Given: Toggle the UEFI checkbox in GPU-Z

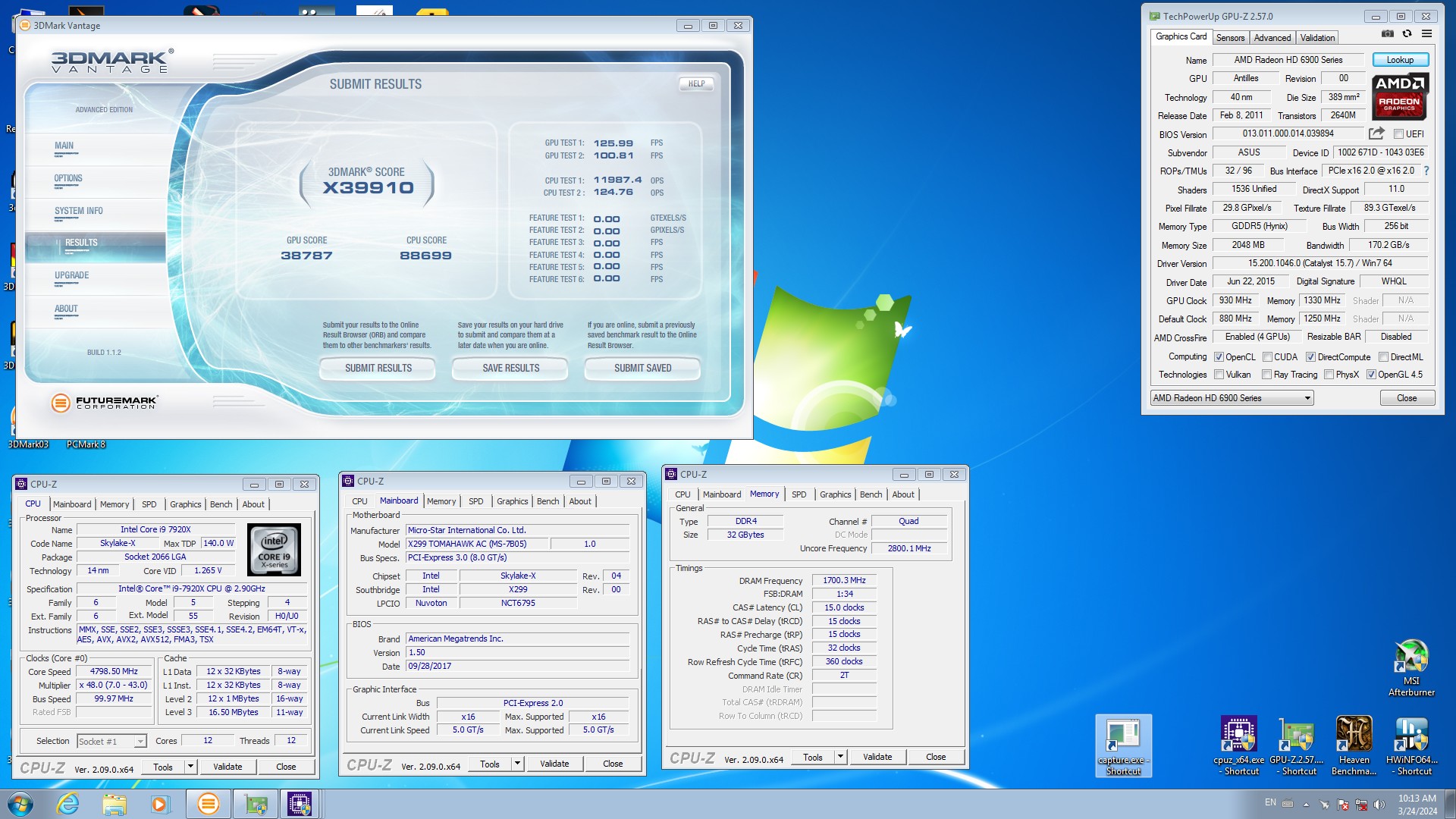Looking at the screenshot, I should pyautogui.click(x=1398, y=134).
